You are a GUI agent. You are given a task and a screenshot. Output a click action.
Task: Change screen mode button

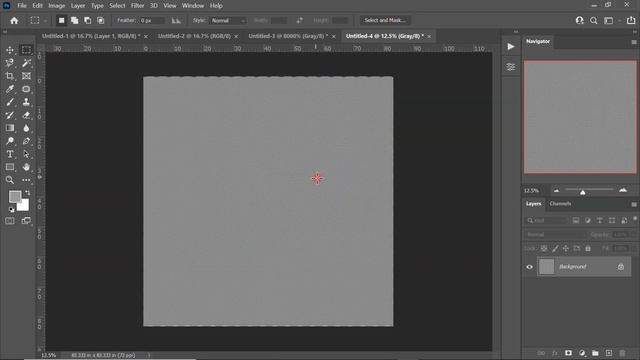26,221
